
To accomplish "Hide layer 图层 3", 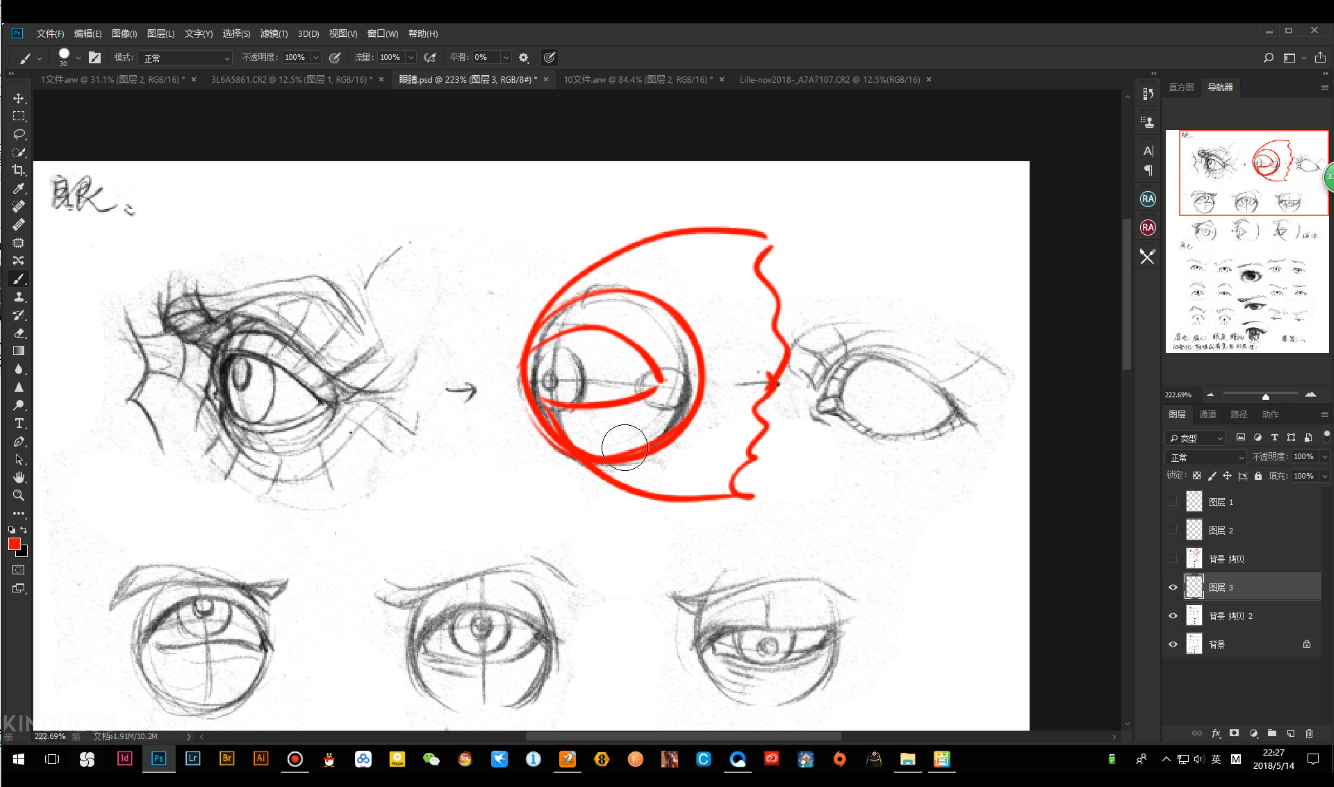I will [1173, 587].
